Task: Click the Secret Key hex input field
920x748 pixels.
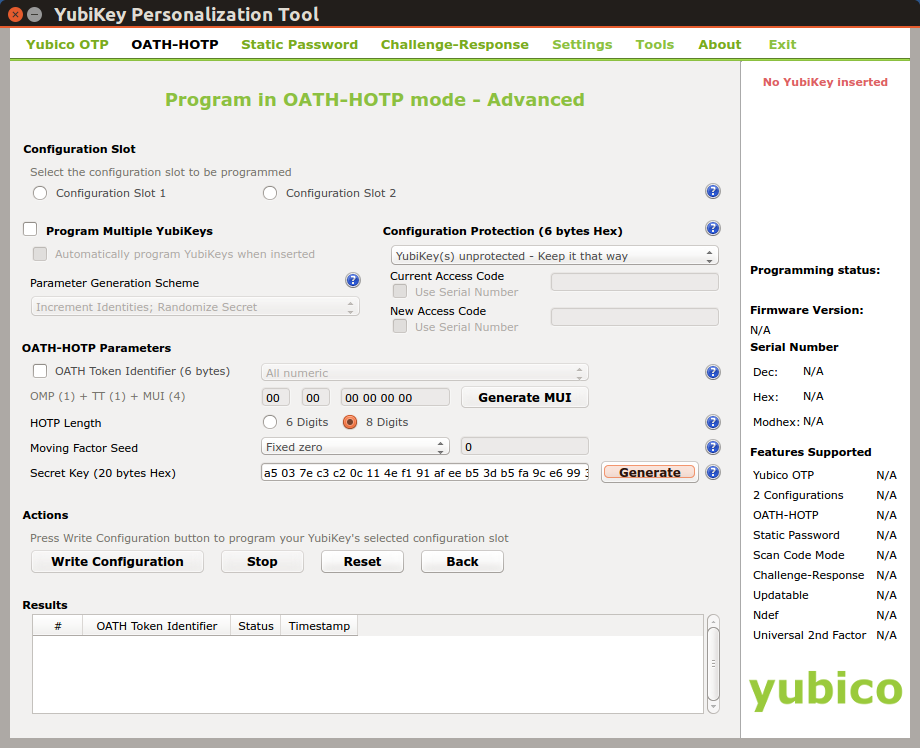Action: click(425, 472)
